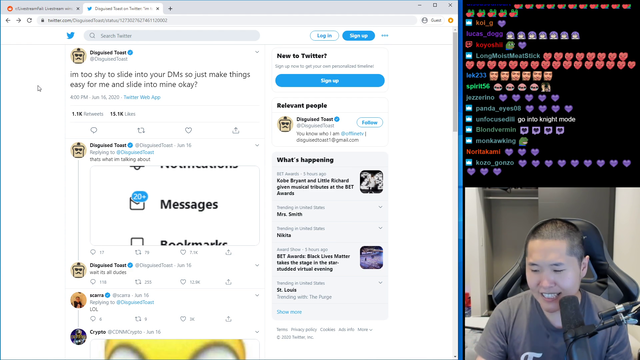This screenshot has width=640, height=360.
Task: Click the Guest profile icon
Action: click(424, 20)
